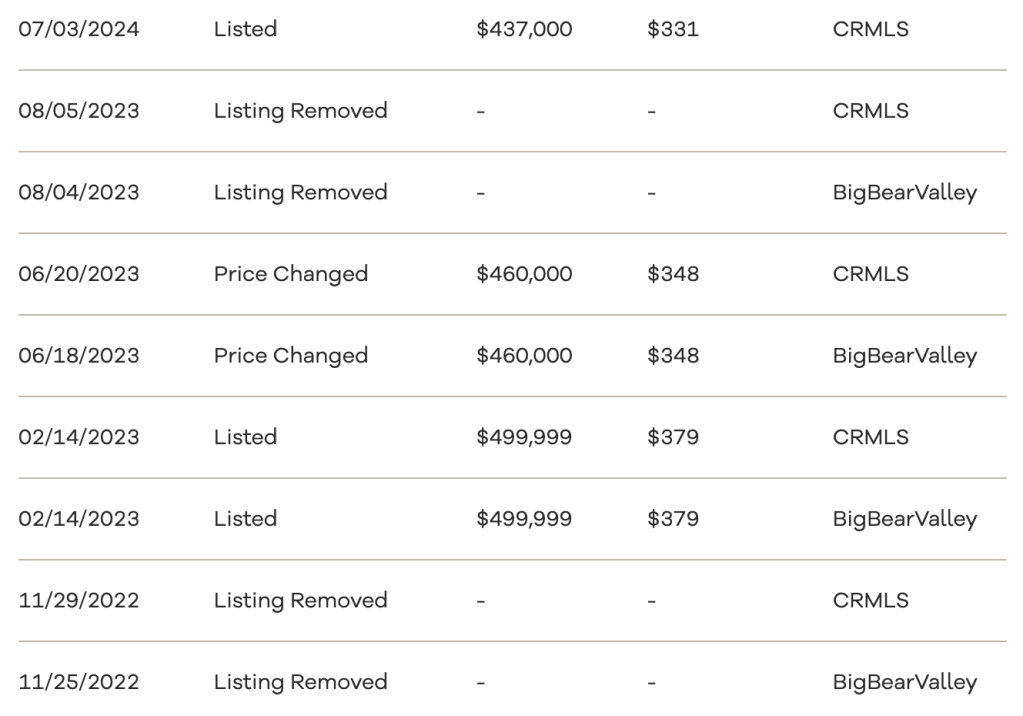This screenshot has width=1023, height=716.
Task: Click the 11/25/2022 date cell
Action: tap(80, 682)
